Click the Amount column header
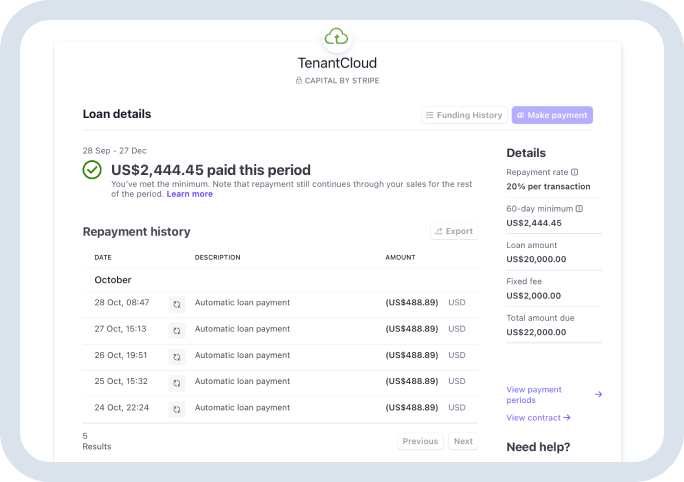The height and width of the screenshot is (482, 684). (400, 258)
